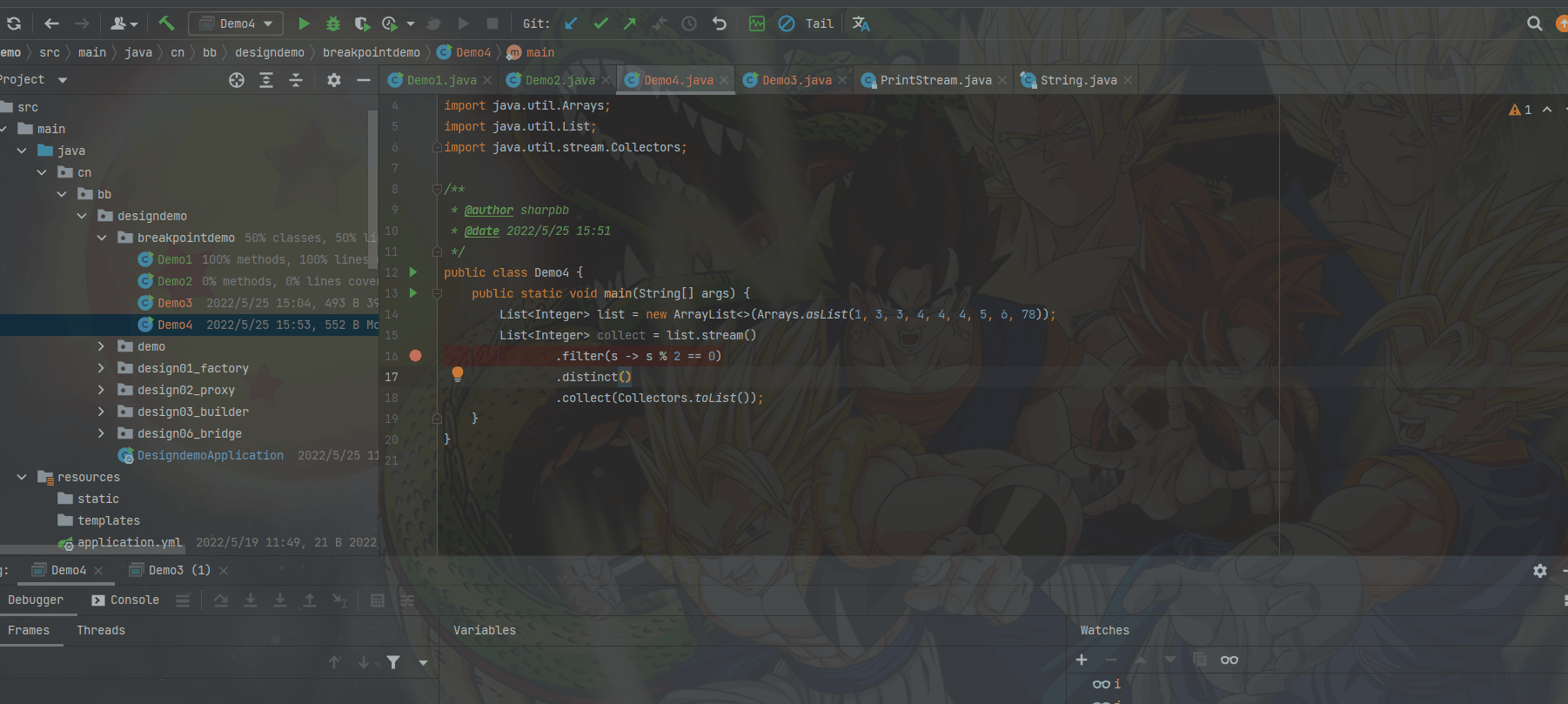Screen dimensions: 1568x704
Task: Click the profiler run icon
Action: 390,23
